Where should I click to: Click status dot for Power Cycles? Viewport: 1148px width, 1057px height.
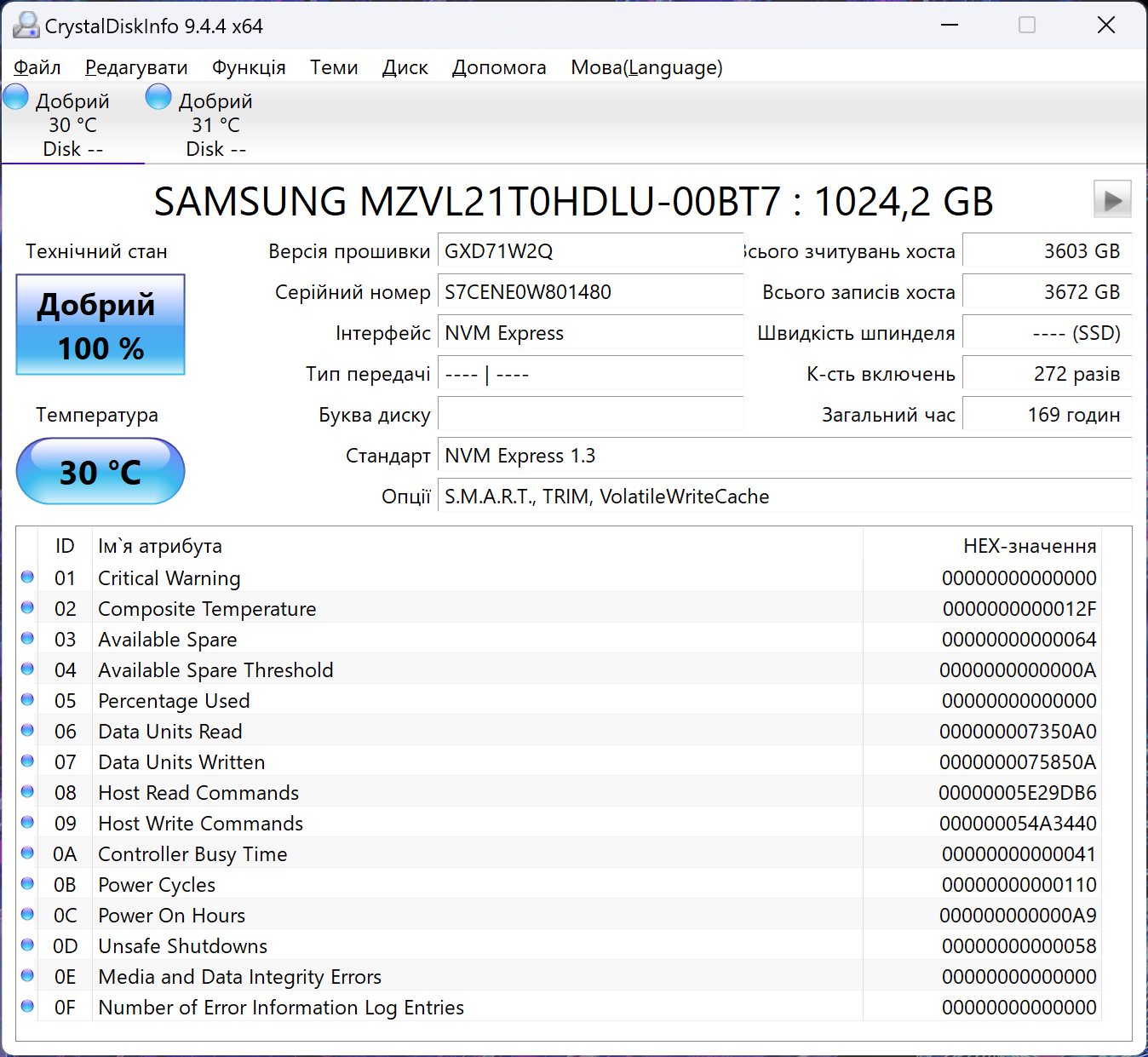click(x=27, y=883)
